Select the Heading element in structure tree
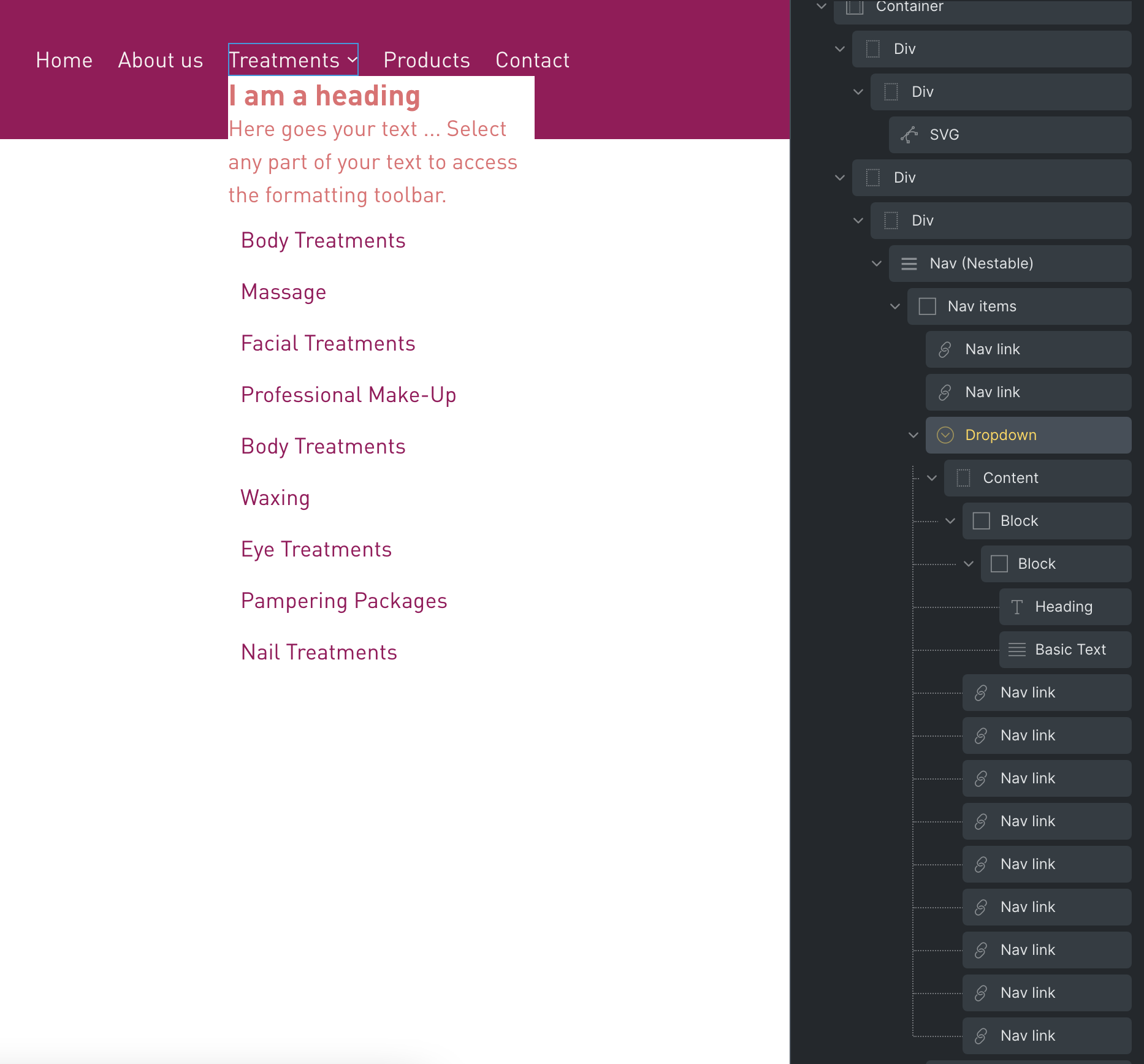The width and height of the screenshot is (1144, 1064). pyautogui.click(x=1065, y=607)
